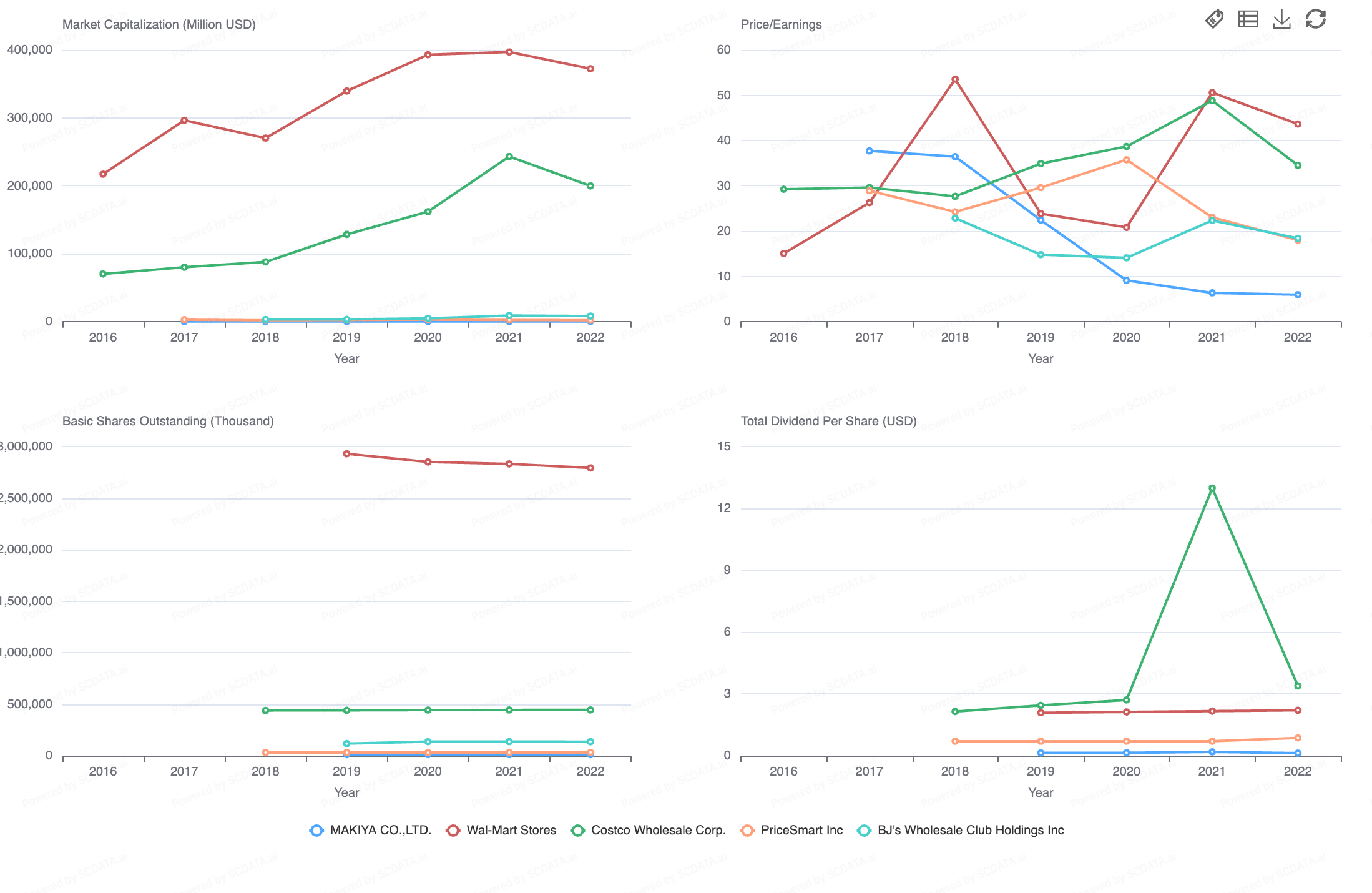Image resolution: width=1372 pixels, height=893 pixels.
Task: Click Costco 2021 dividend peak point
Action: (1212, 488)
